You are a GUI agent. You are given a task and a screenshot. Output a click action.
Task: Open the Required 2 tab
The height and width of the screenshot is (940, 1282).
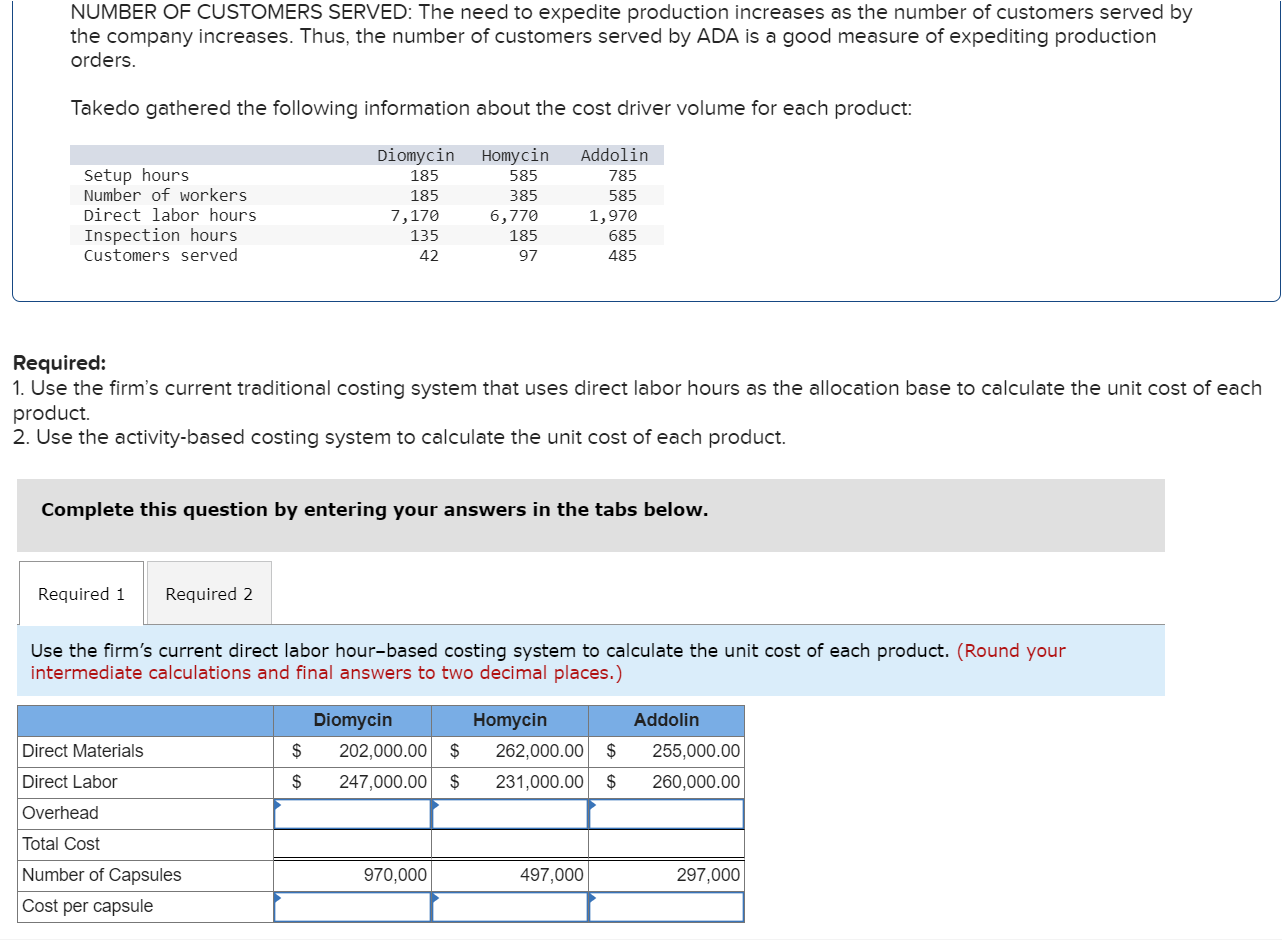(209, 594)
